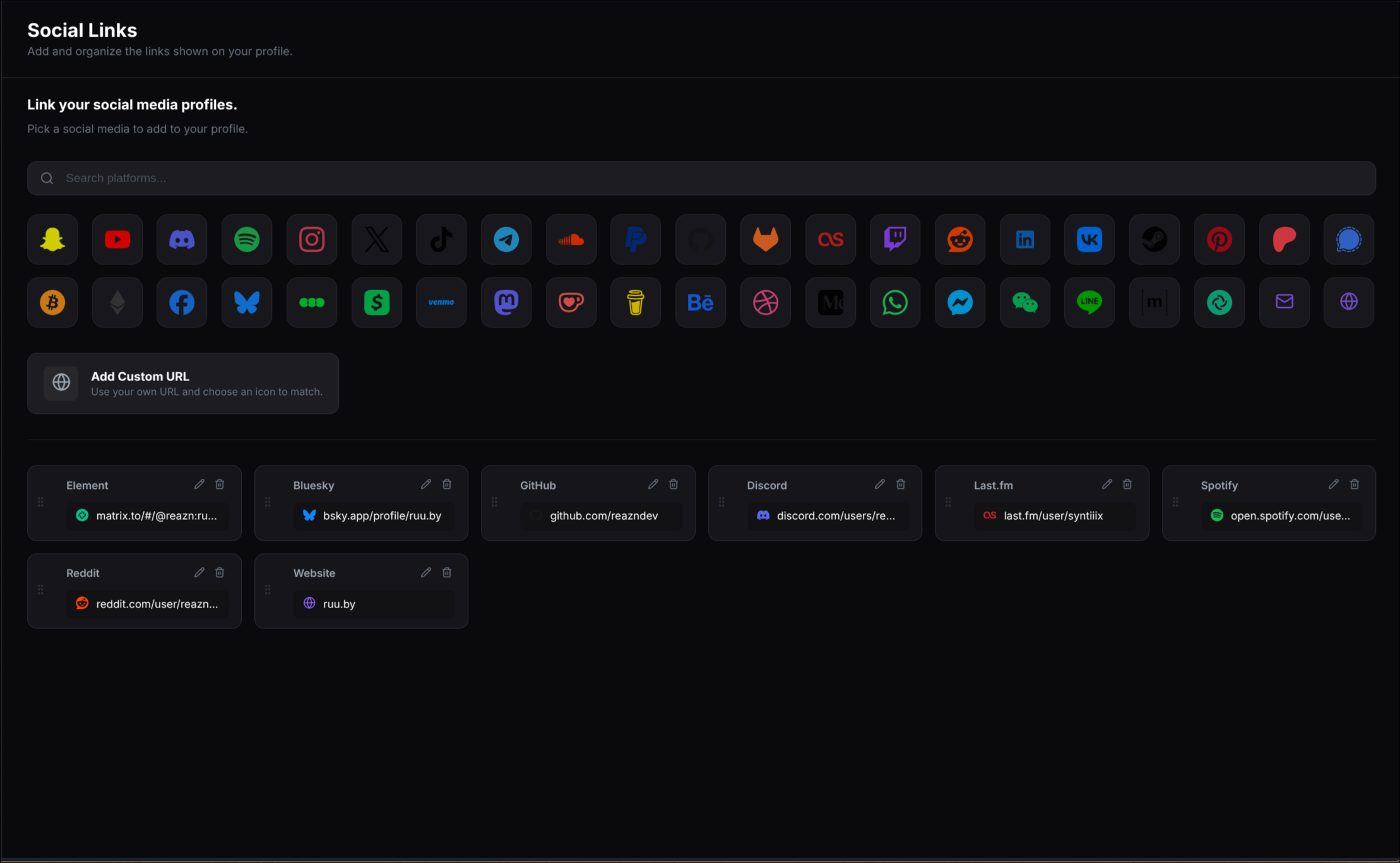Choose the SoundCloud platform icon
1400x863 pixels.
[571, 240]
